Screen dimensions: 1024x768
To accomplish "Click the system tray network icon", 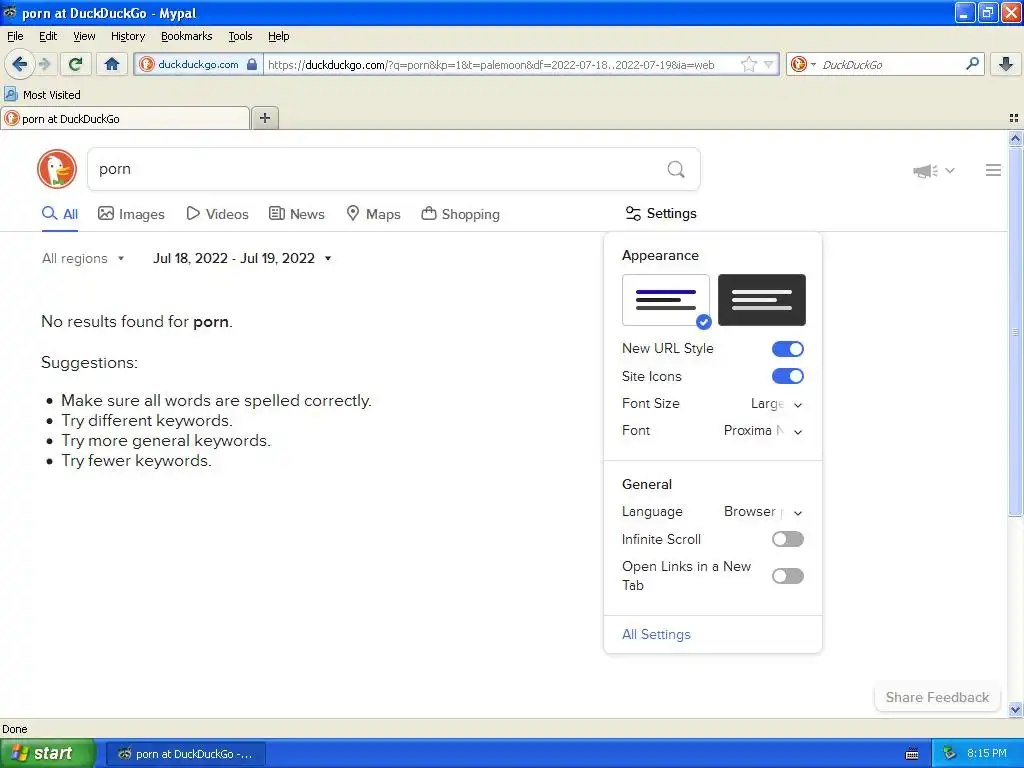I will [x=949, y=753].
